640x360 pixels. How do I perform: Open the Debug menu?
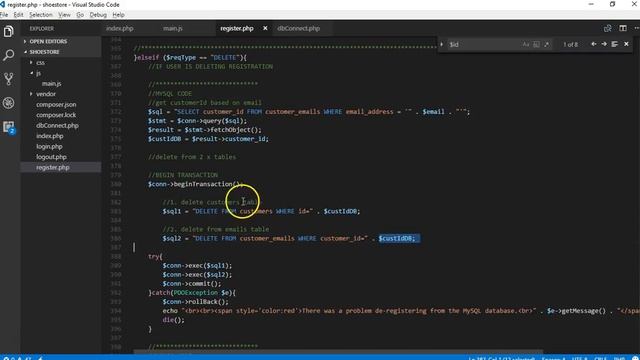98,15
